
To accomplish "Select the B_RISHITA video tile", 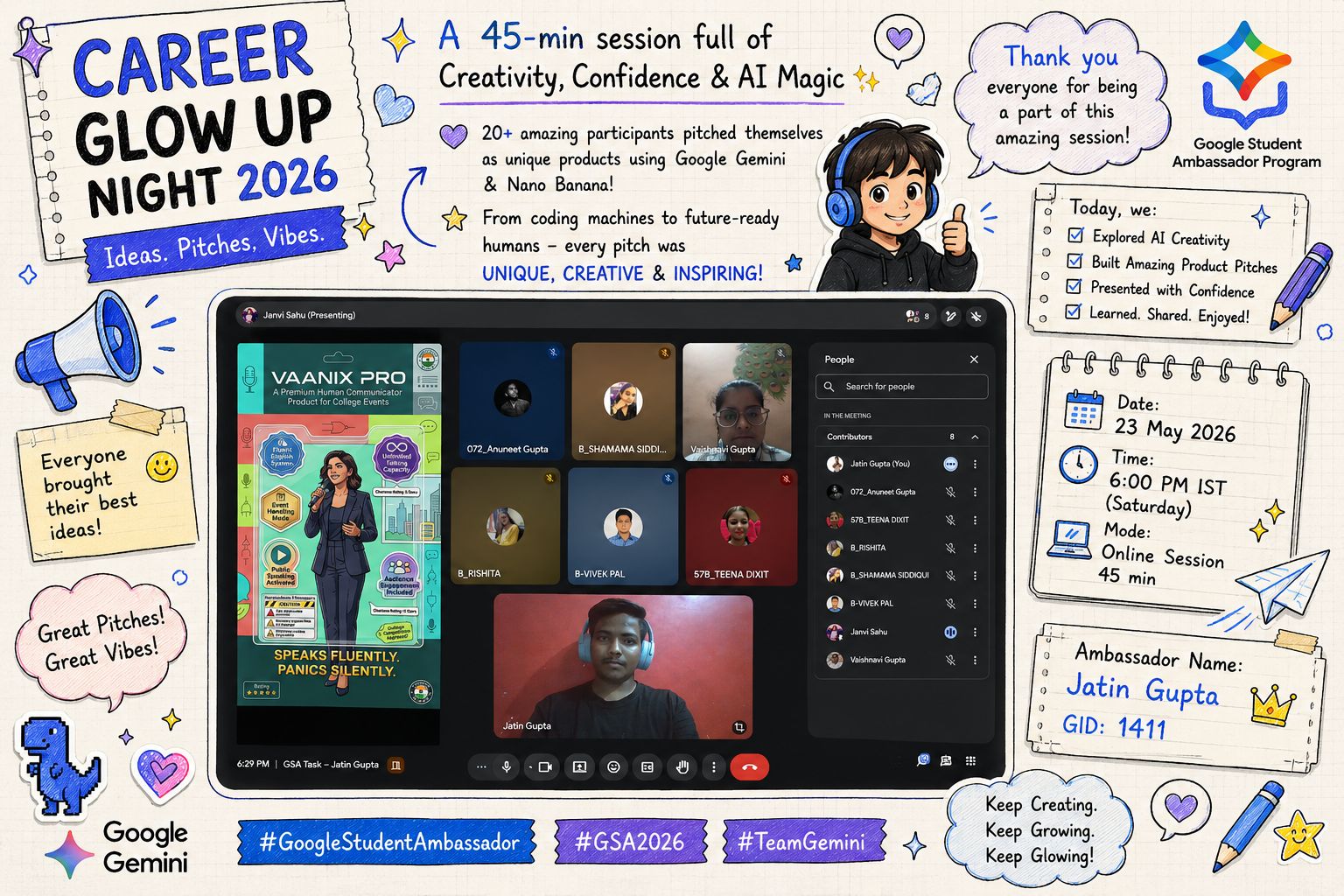I will click(506, 526).
